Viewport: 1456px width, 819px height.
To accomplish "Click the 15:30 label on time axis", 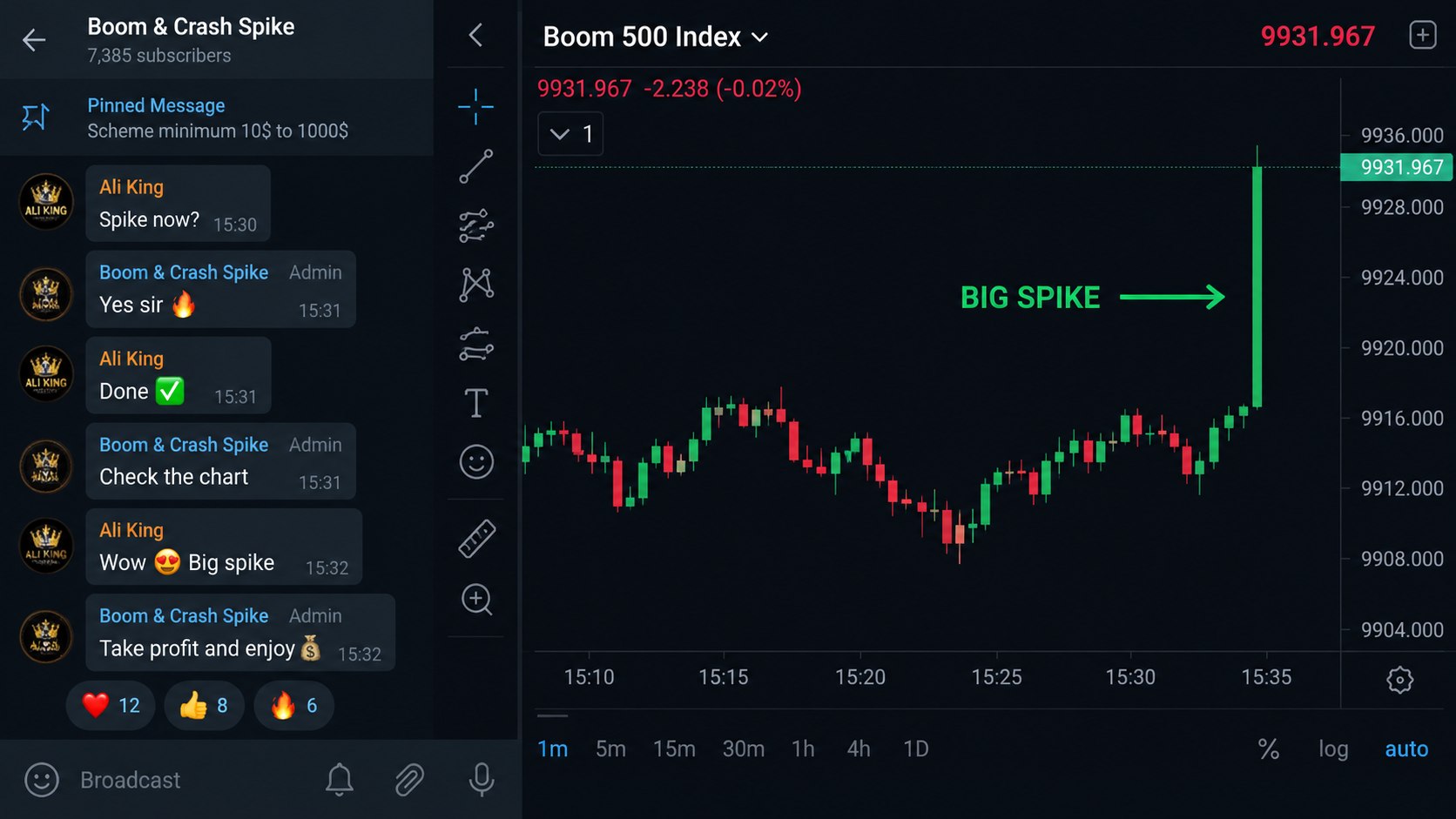I will (1130, 677).
